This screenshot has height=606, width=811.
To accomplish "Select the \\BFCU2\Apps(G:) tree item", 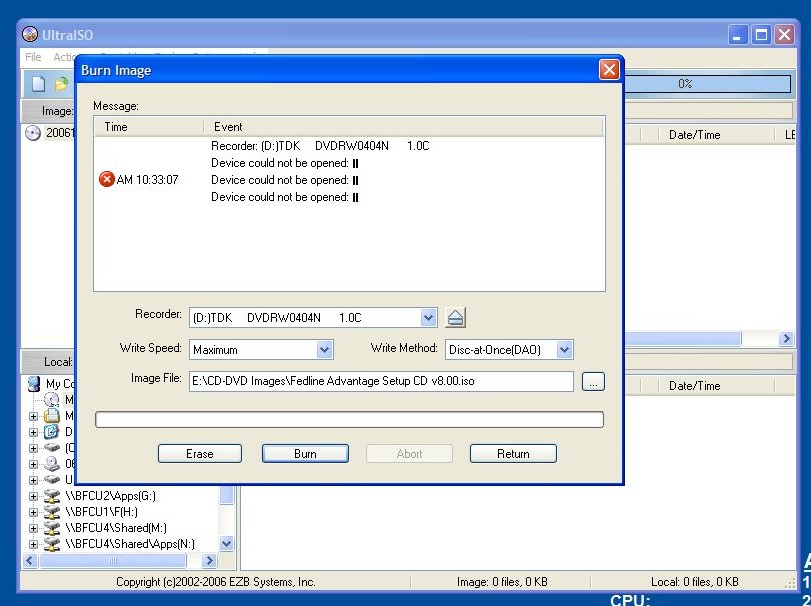I will (x=111, y=496).
